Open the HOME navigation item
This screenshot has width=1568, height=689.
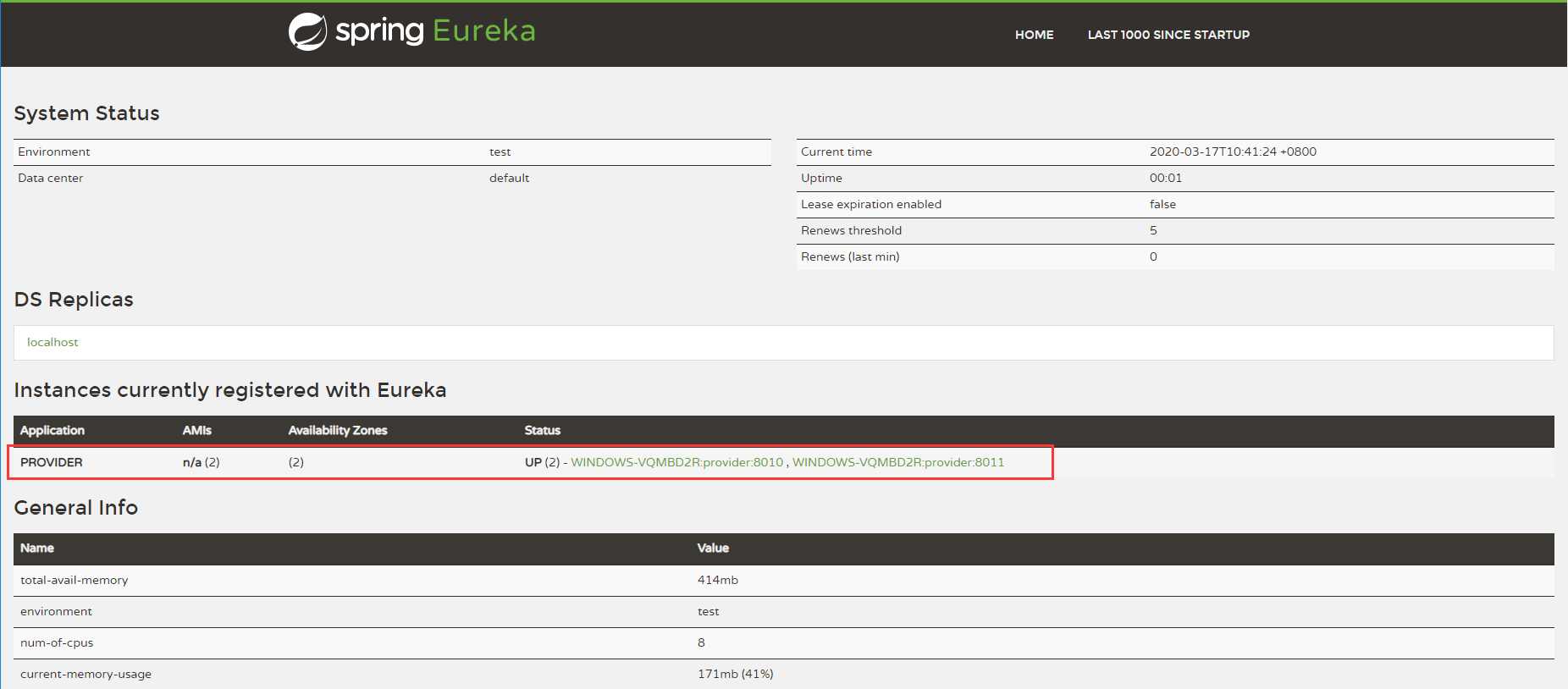tap(1034, 35)
